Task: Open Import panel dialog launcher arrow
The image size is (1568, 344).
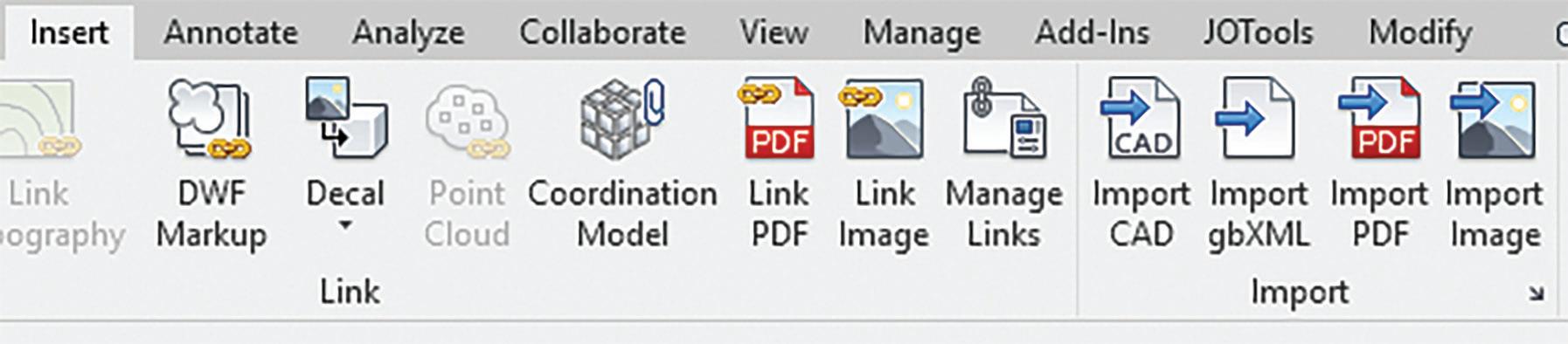Action: click(x=1536, y=293)
